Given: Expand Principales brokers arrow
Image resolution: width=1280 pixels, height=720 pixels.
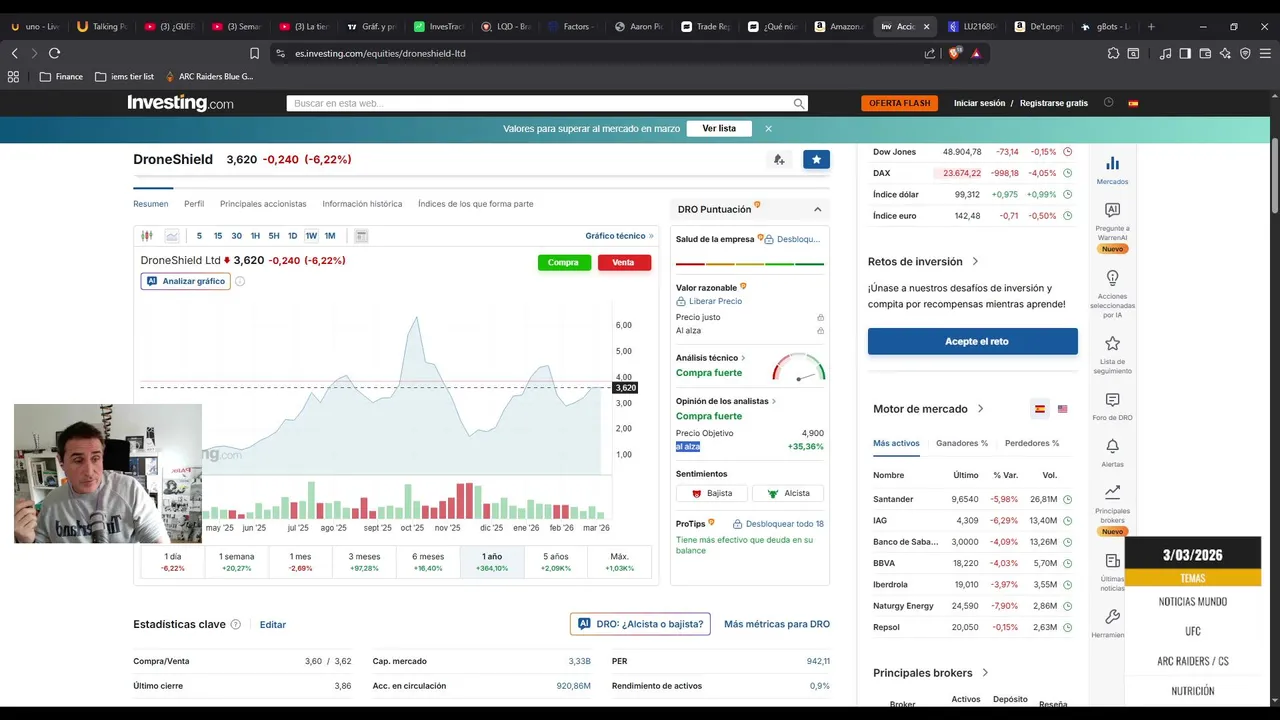Looking at the screenshot, I should (x=985, y=673).
